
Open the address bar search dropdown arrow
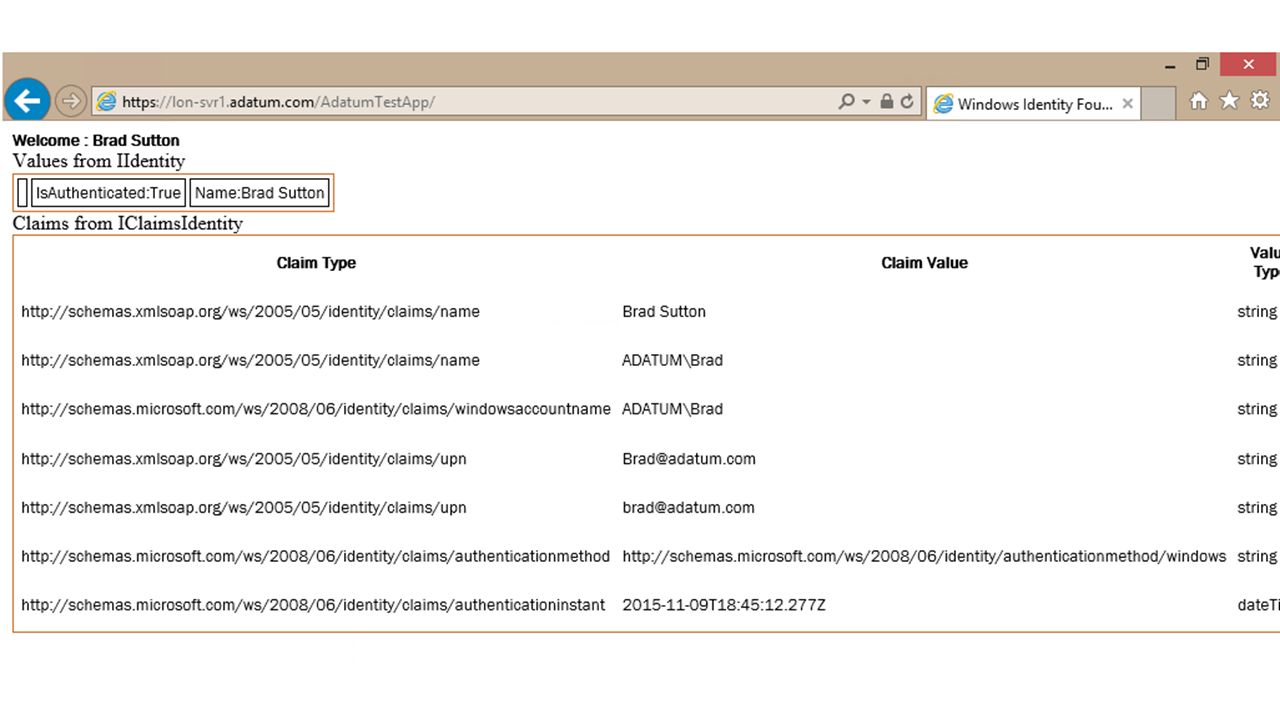(x=865, y=103)
